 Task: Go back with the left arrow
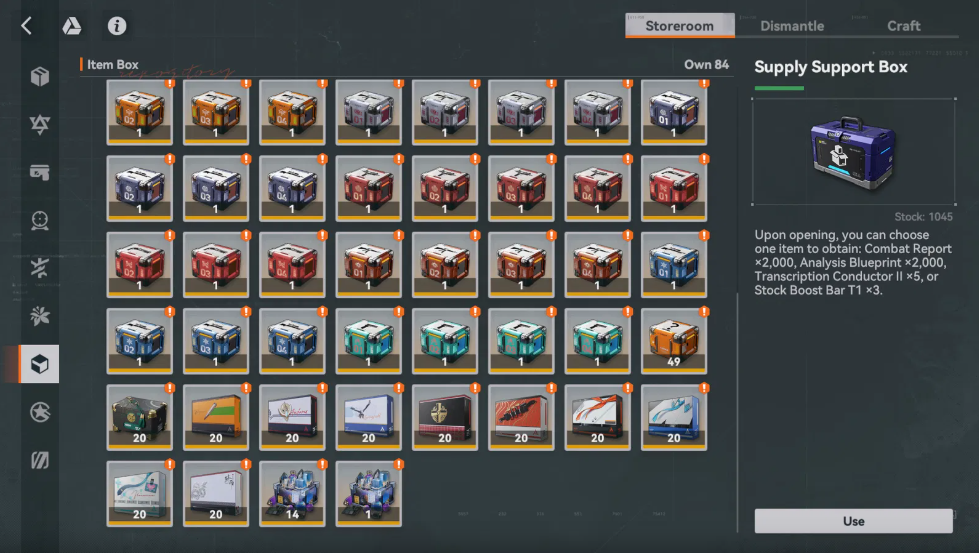tap(26, 26)
